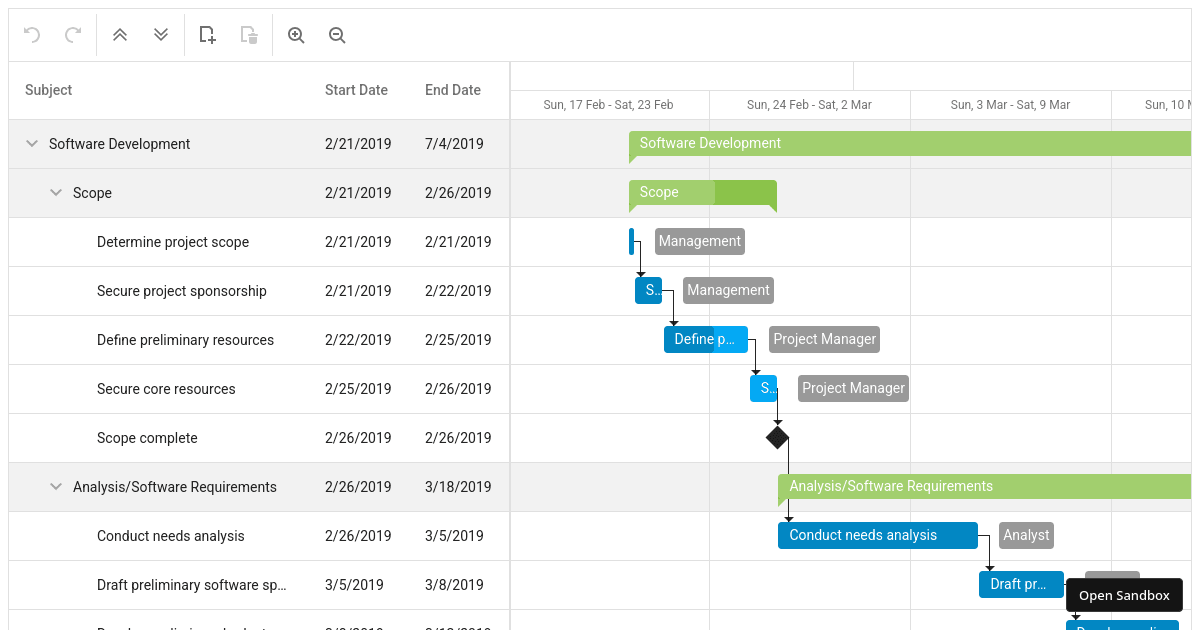Collapse all tasks with double-up chevron
The height and width of the screenshot is (630, 1200).
120,35
